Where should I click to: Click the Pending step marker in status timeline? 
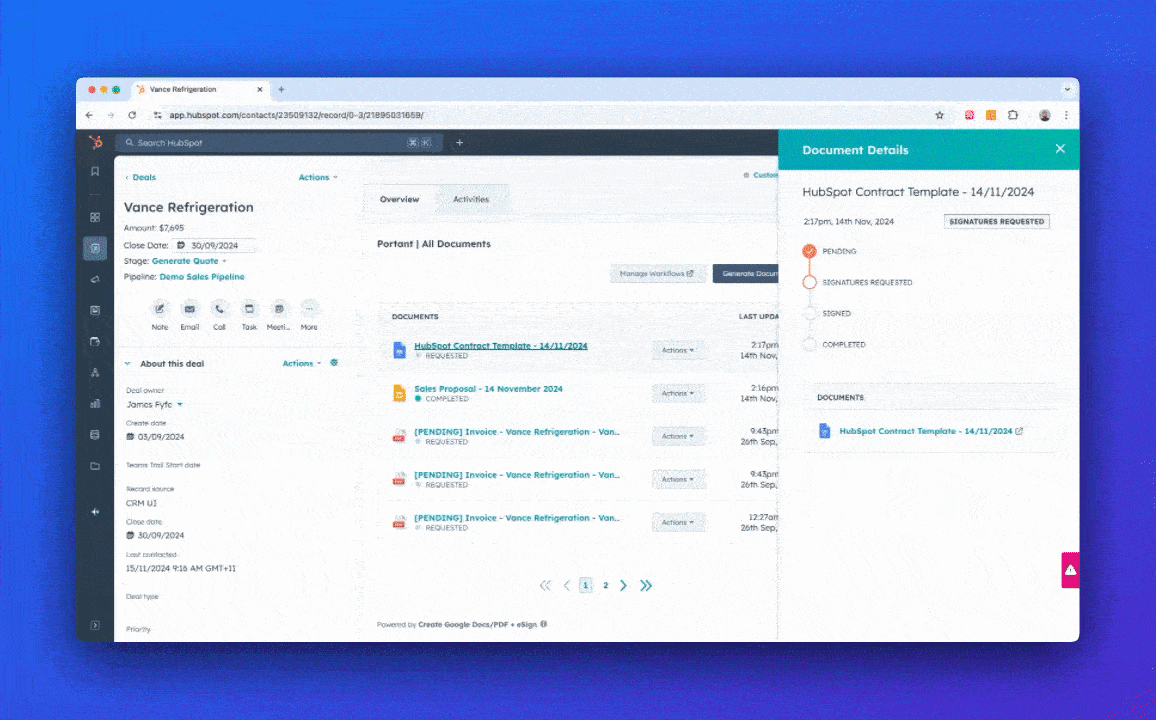click(x=809, y=251)
